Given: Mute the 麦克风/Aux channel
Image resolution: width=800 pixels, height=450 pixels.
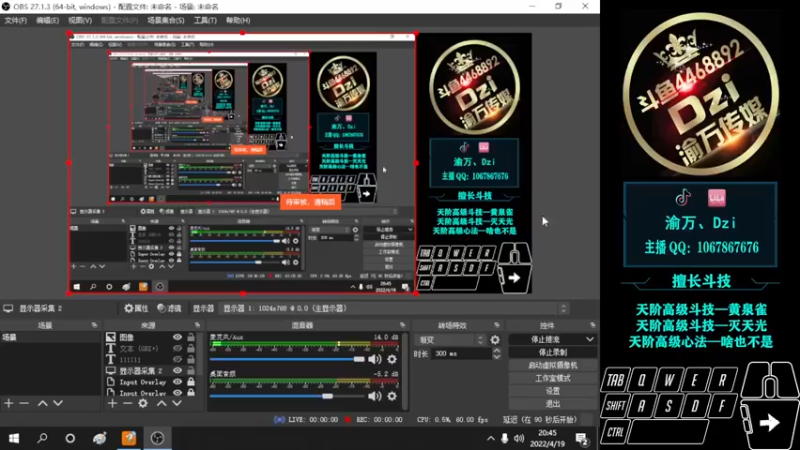Looking at the screenshot, I should (375, 359).
